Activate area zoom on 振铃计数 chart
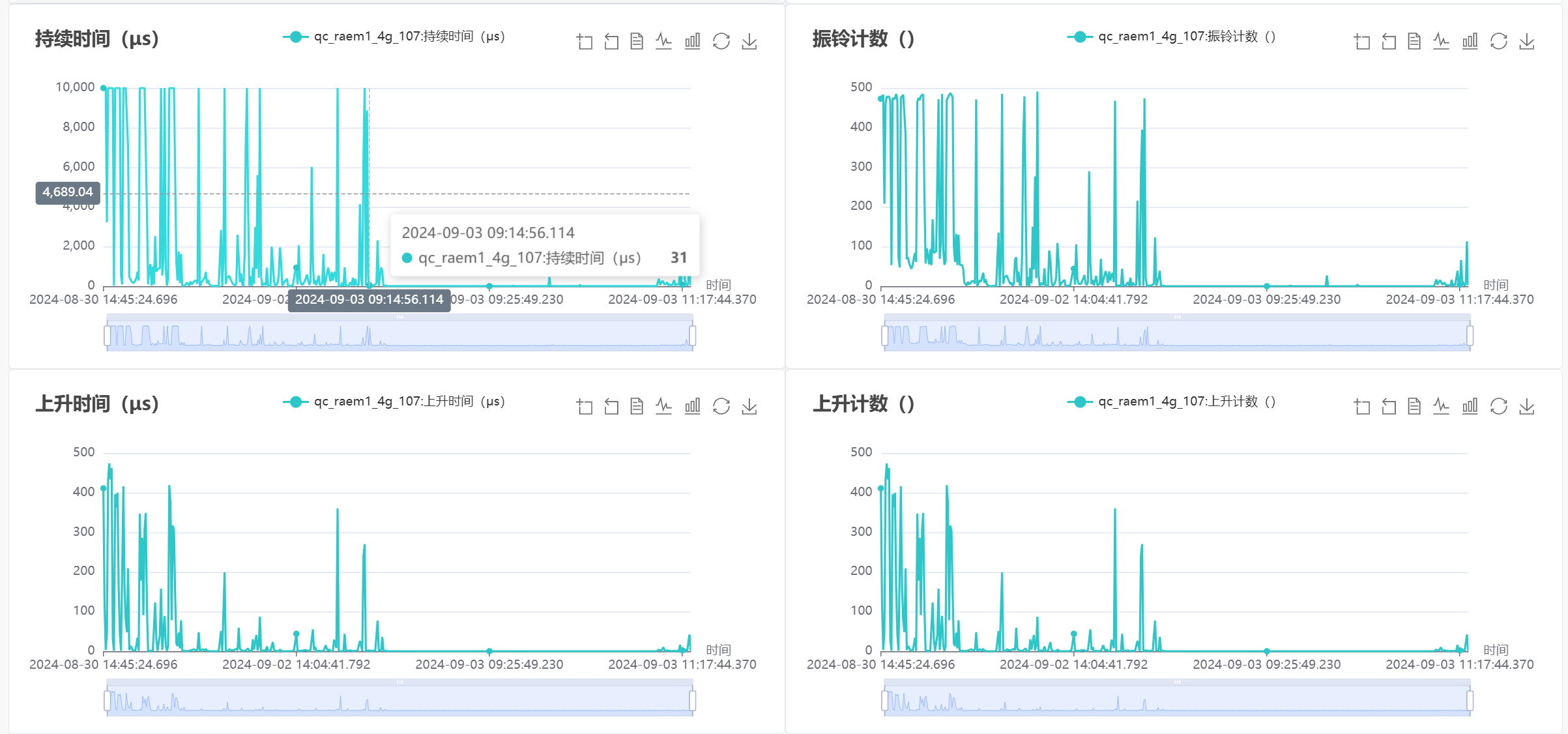Image resolution: width=1568 pixels, height=734 pixels. tap(1361, 40)
